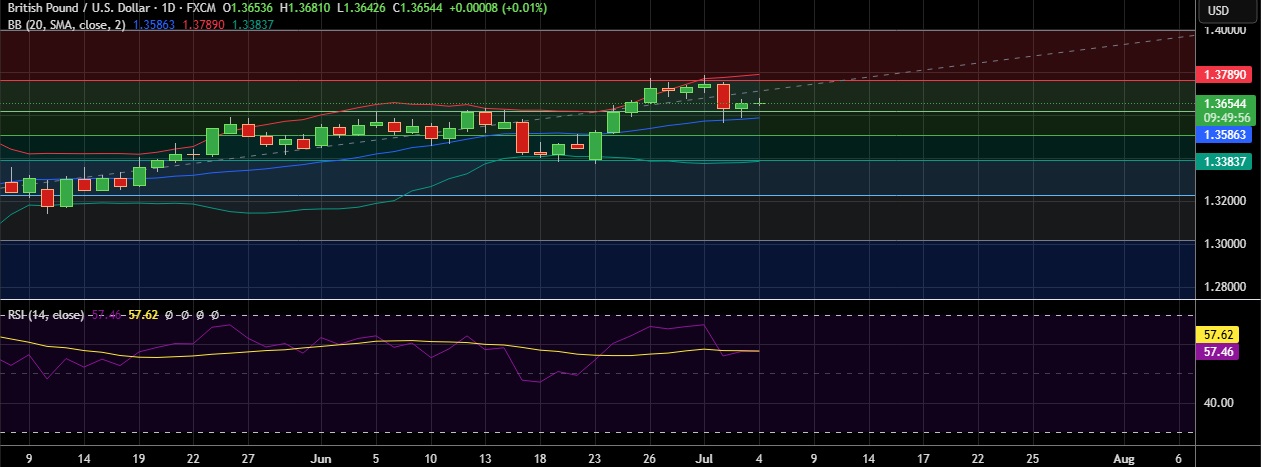
Task: Click the 5 date label after Jun
Action: [x=376, y=457]
